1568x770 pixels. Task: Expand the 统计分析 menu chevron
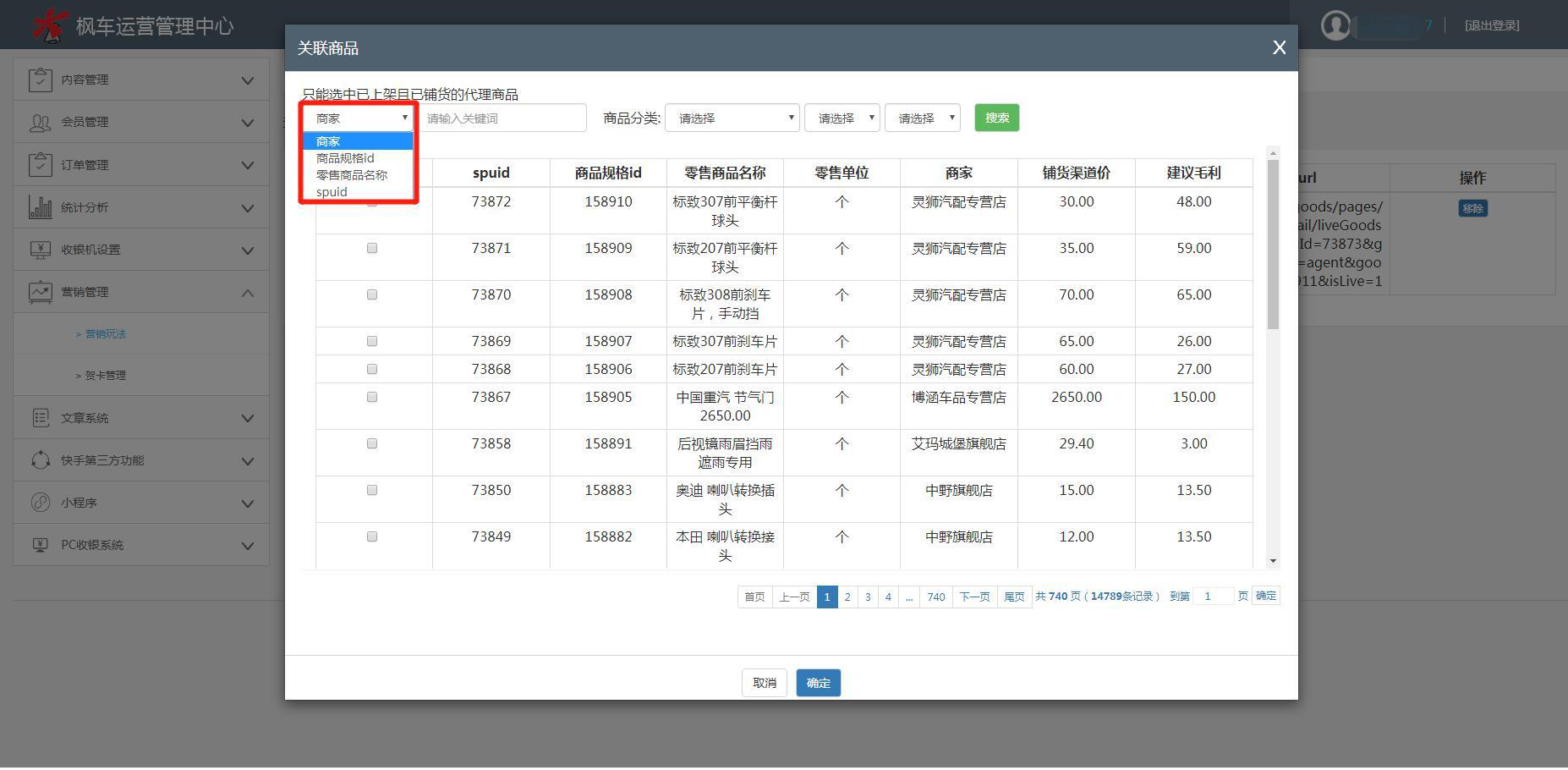click(247, 208)
